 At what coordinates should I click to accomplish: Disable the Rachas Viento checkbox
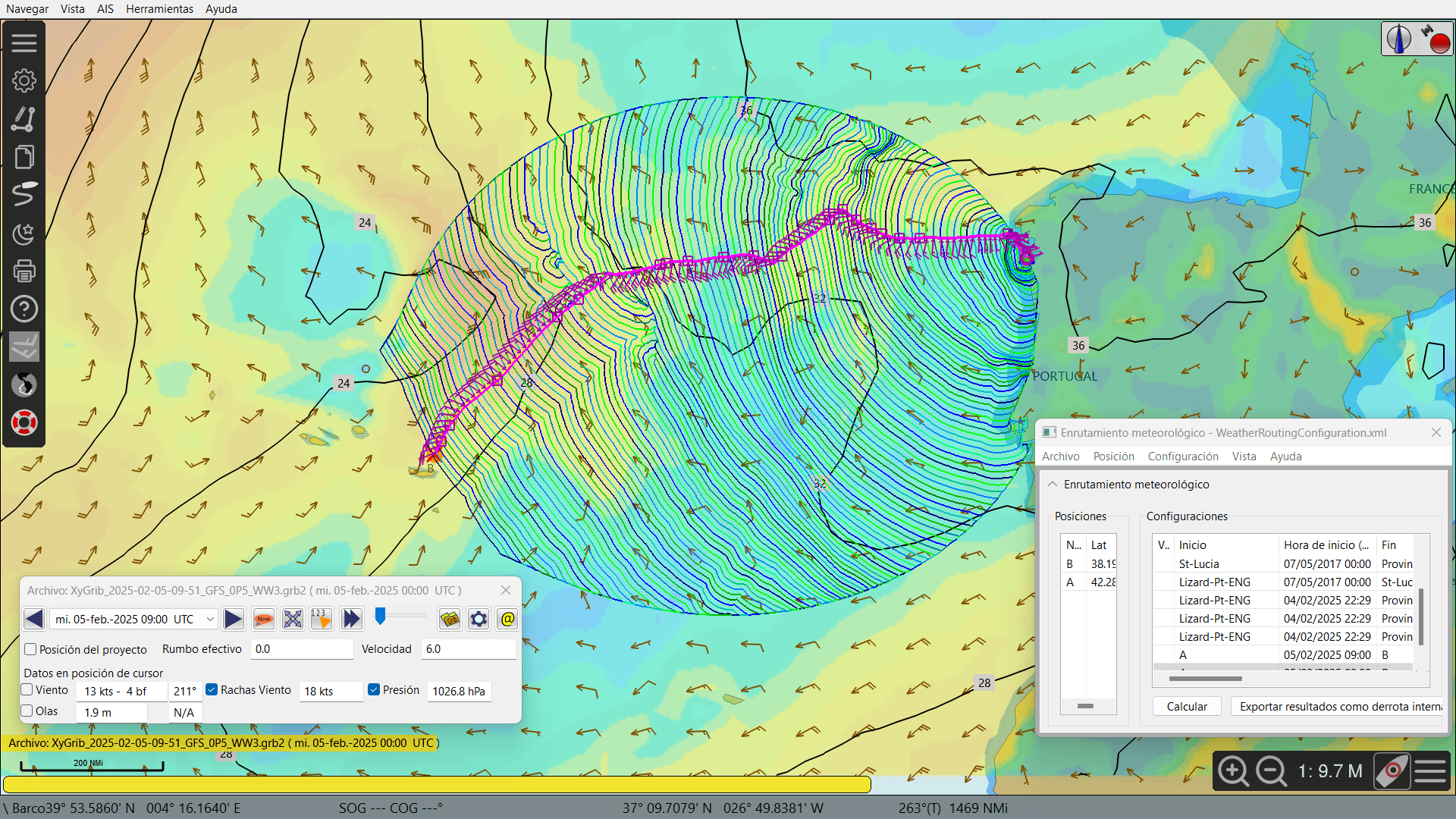point(212,689)
